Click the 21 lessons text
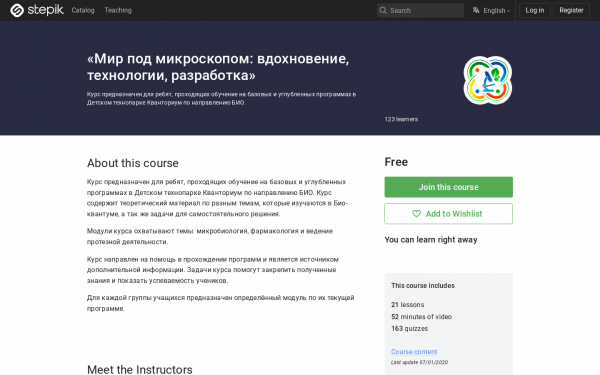 point(408,305)
